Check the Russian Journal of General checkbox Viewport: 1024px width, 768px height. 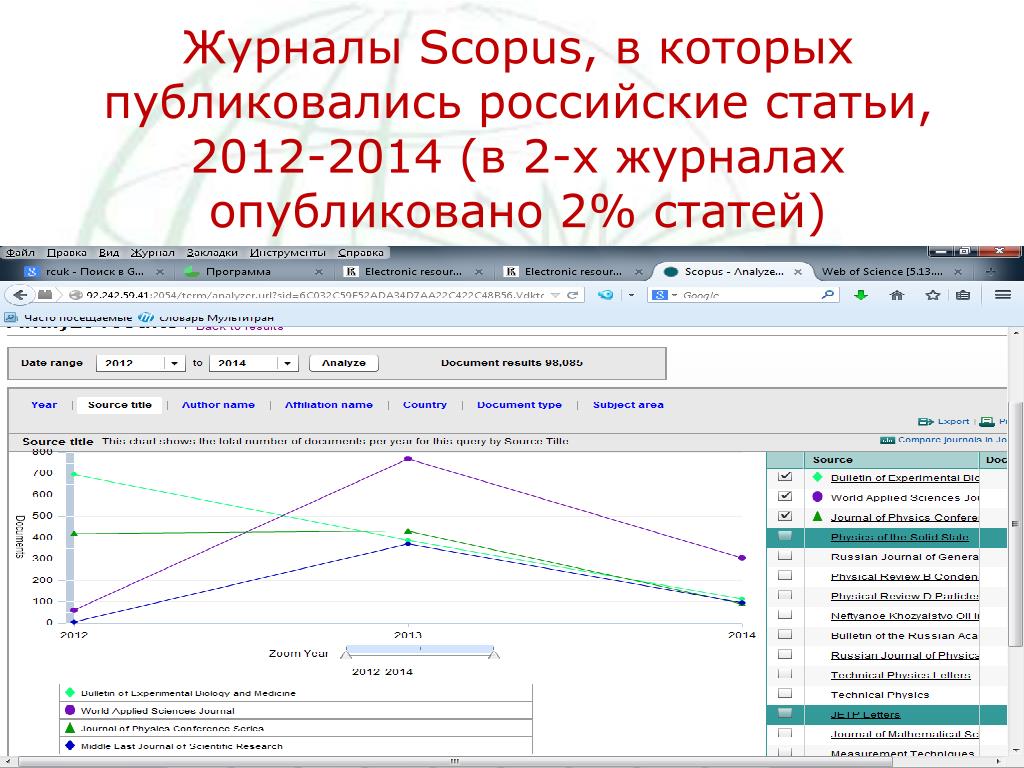tap(785, 556)
